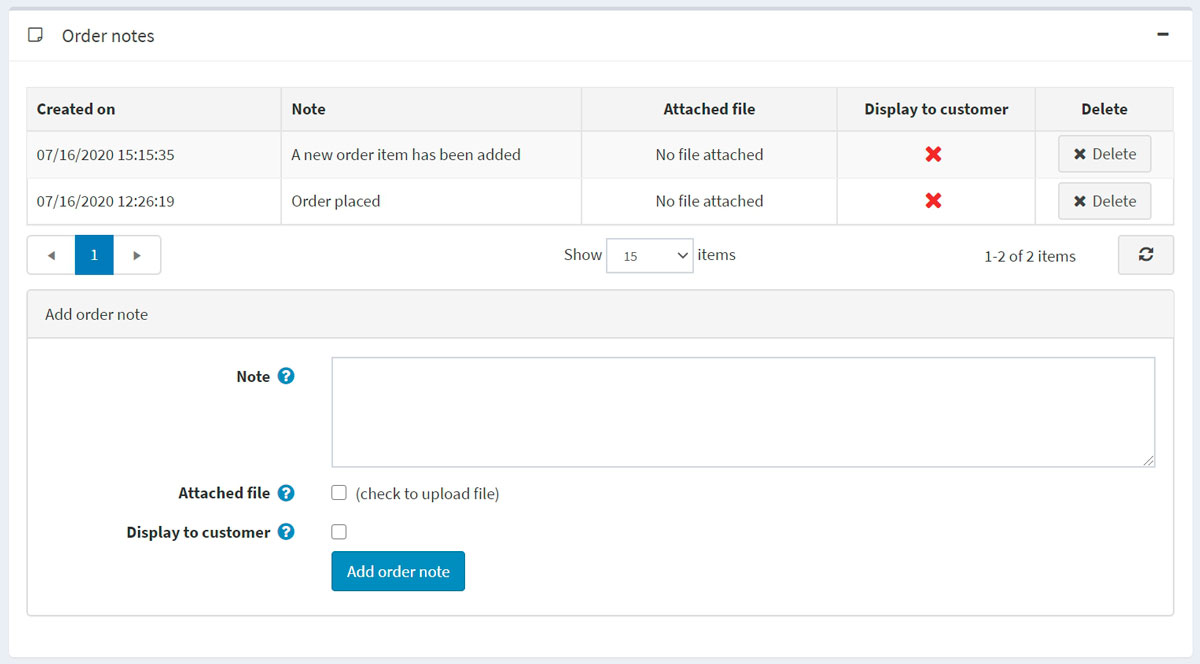Refresh the order notes table
Image resolution: width=1200 pixels, height=664 pixels.
pos(1145,255)
